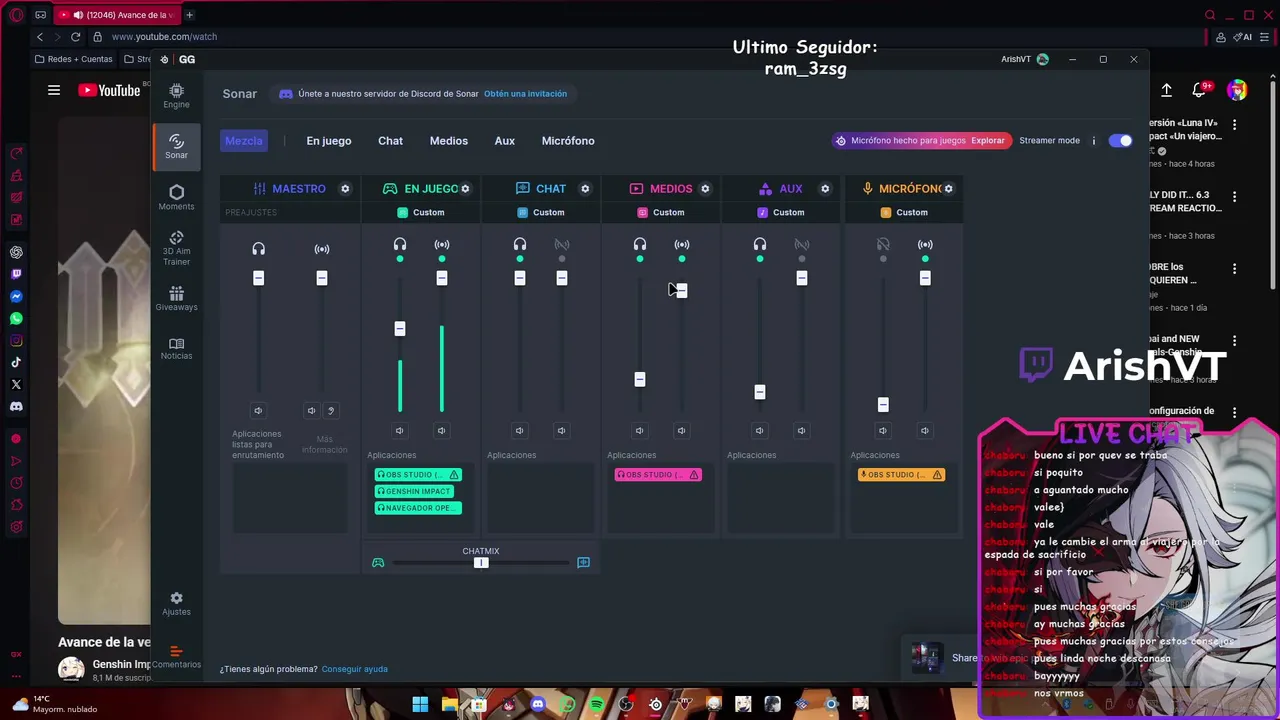The height and width of the screenshot is (720, 1280).
Task: Open TikTok in the browser sidebar
Action: pos(16,362)
